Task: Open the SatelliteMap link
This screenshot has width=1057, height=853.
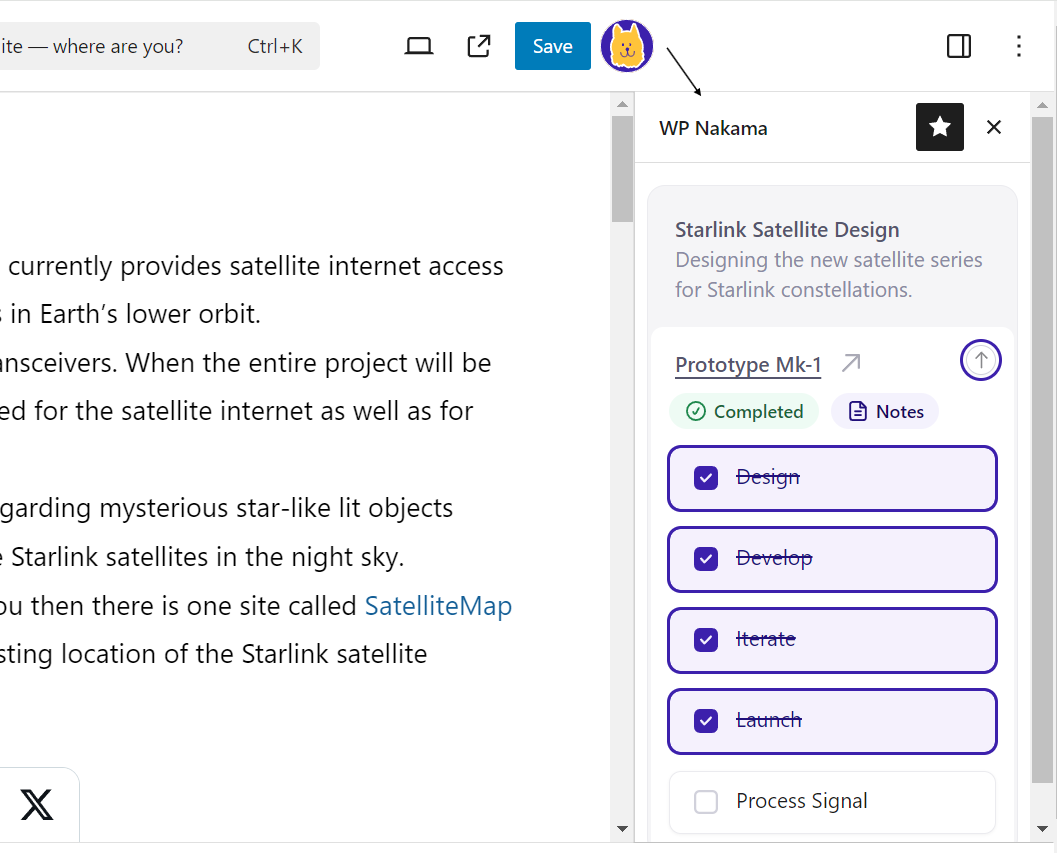Action: tap(438, 606)
